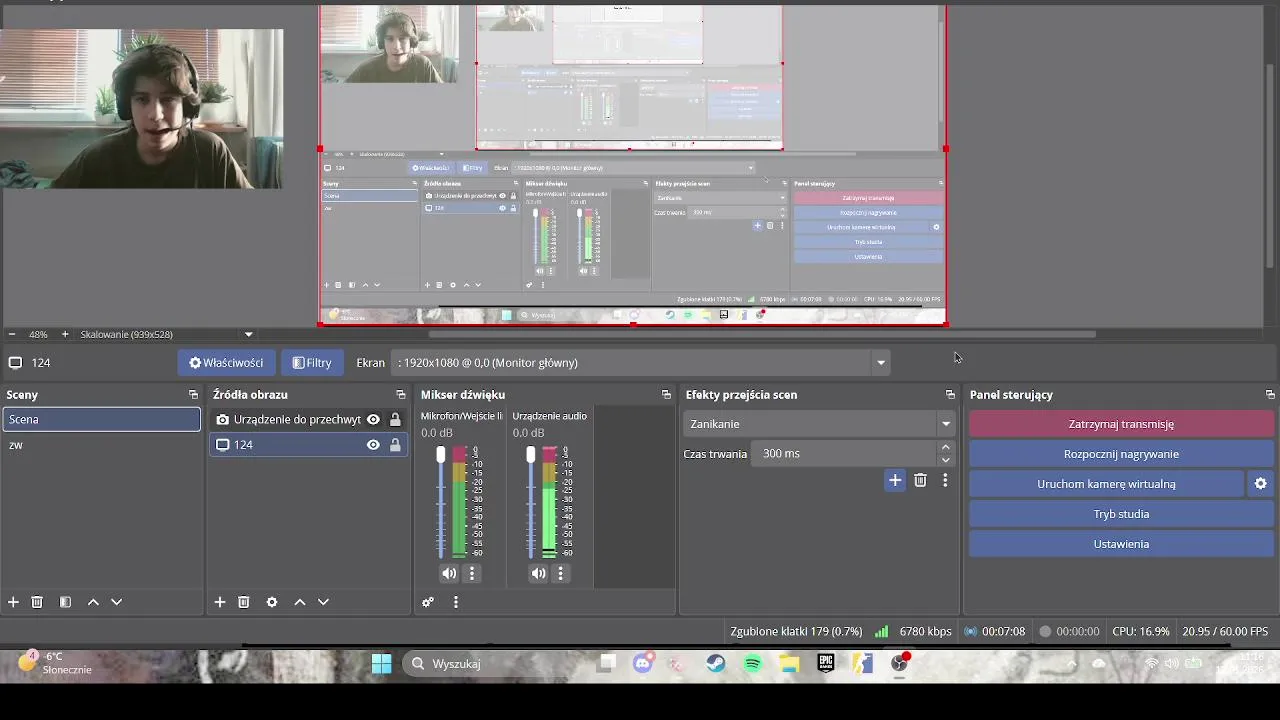Open mixer options menu at panel bottom
This screenshot has width=1280, height=720.
(x=455, y=602)
